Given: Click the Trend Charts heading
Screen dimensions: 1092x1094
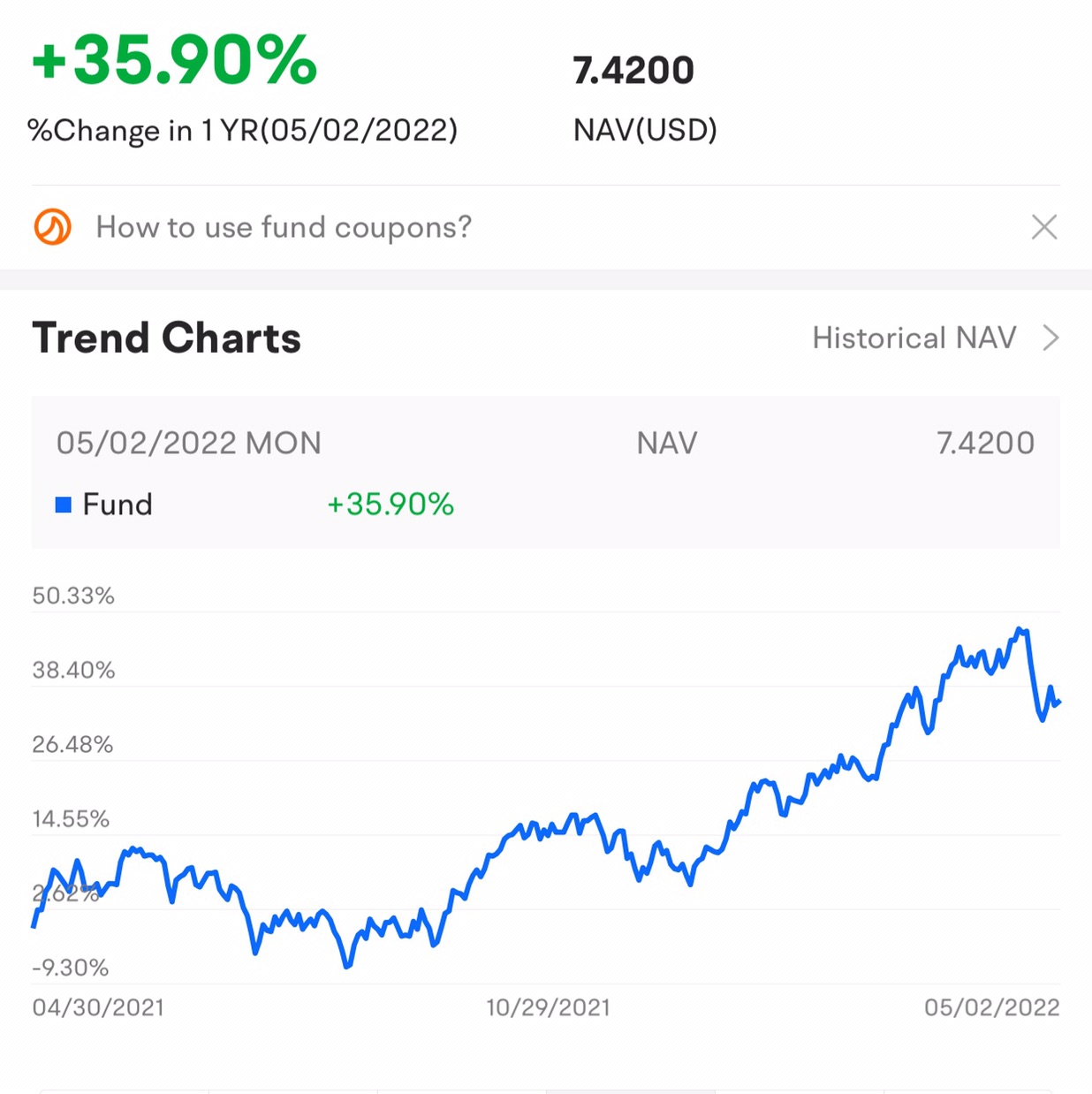Looking at the screenshot, I should [x=166, y=338].
